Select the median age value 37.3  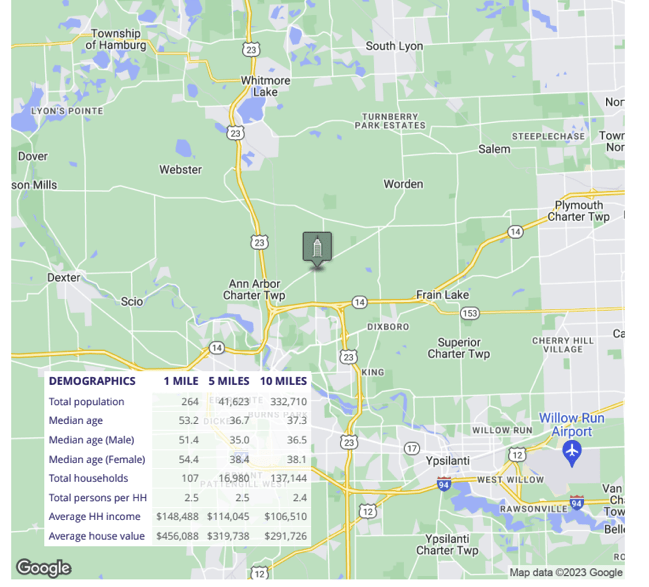point(297,421)
